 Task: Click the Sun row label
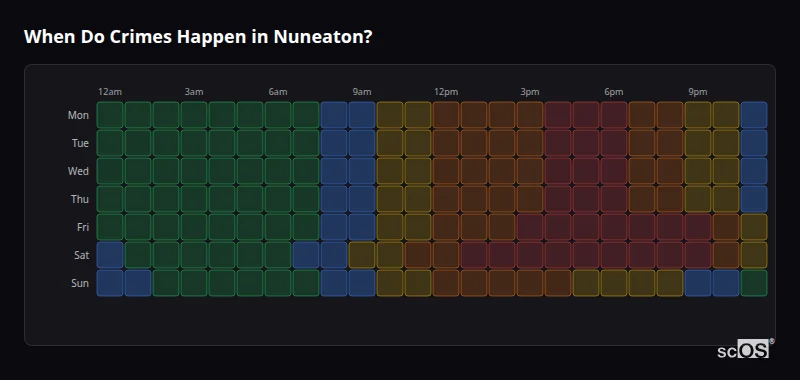[x=80, y=283]
